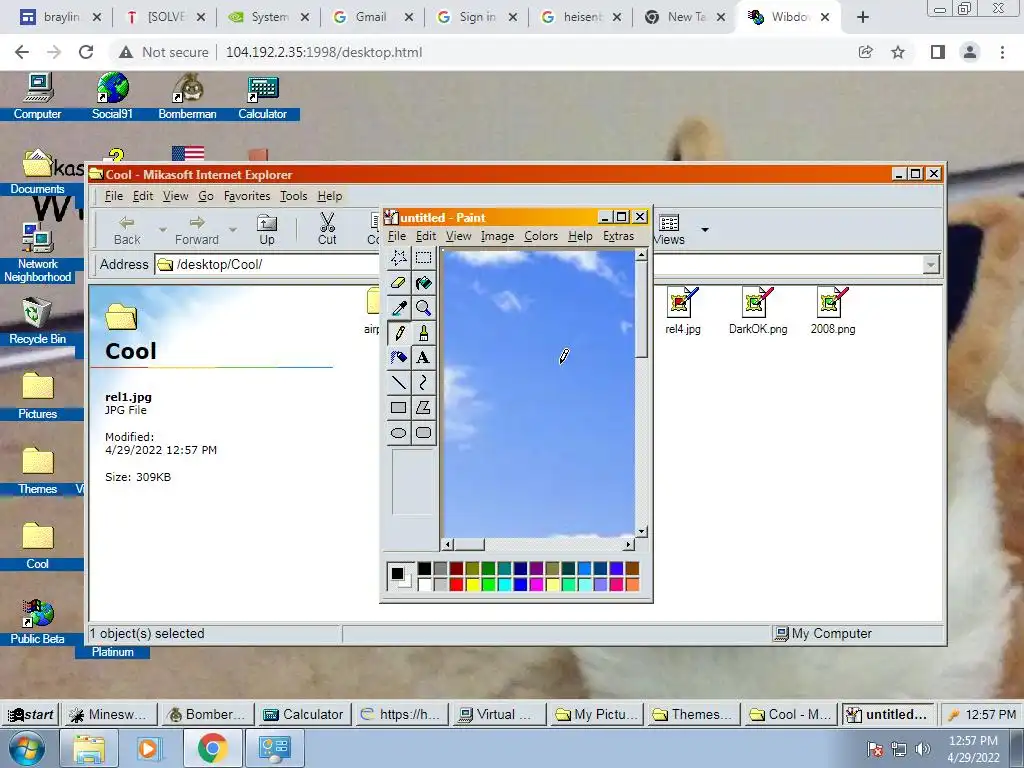Pick the black color swatch in palette
Image resolution: width=1024 pixels, height=768 pixels.
click(424, 569)
